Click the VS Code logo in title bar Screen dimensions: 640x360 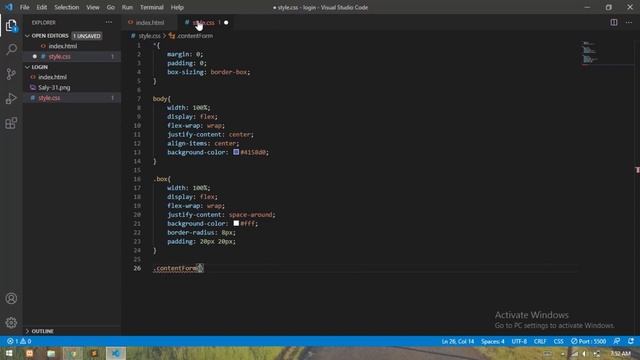[9, 7]
